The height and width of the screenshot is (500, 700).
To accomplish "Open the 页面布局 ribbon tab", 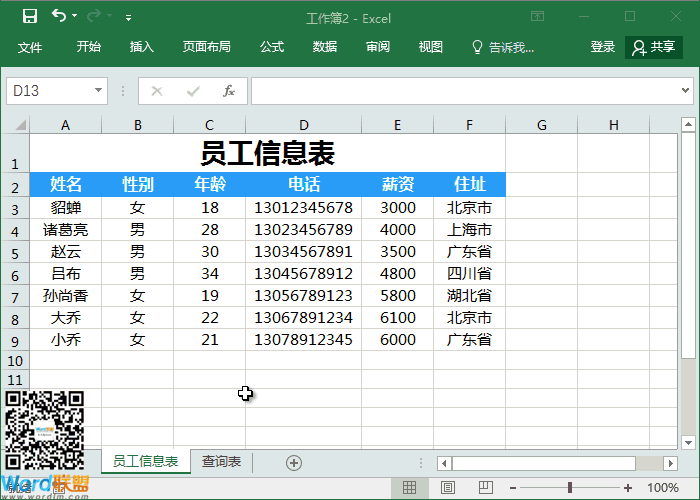I will pyautogui.click(x=206, y=46).
